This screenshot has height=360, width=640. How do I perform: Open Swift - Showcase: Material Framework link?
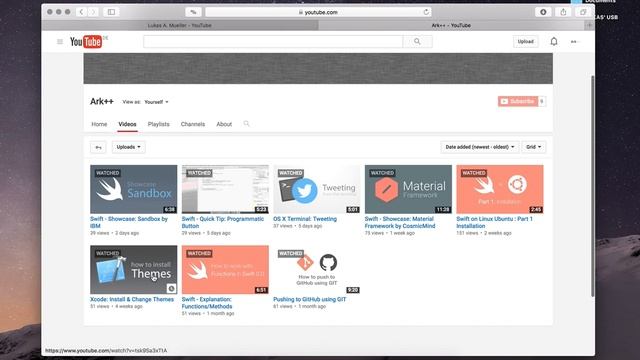click(x=400, y=222)
